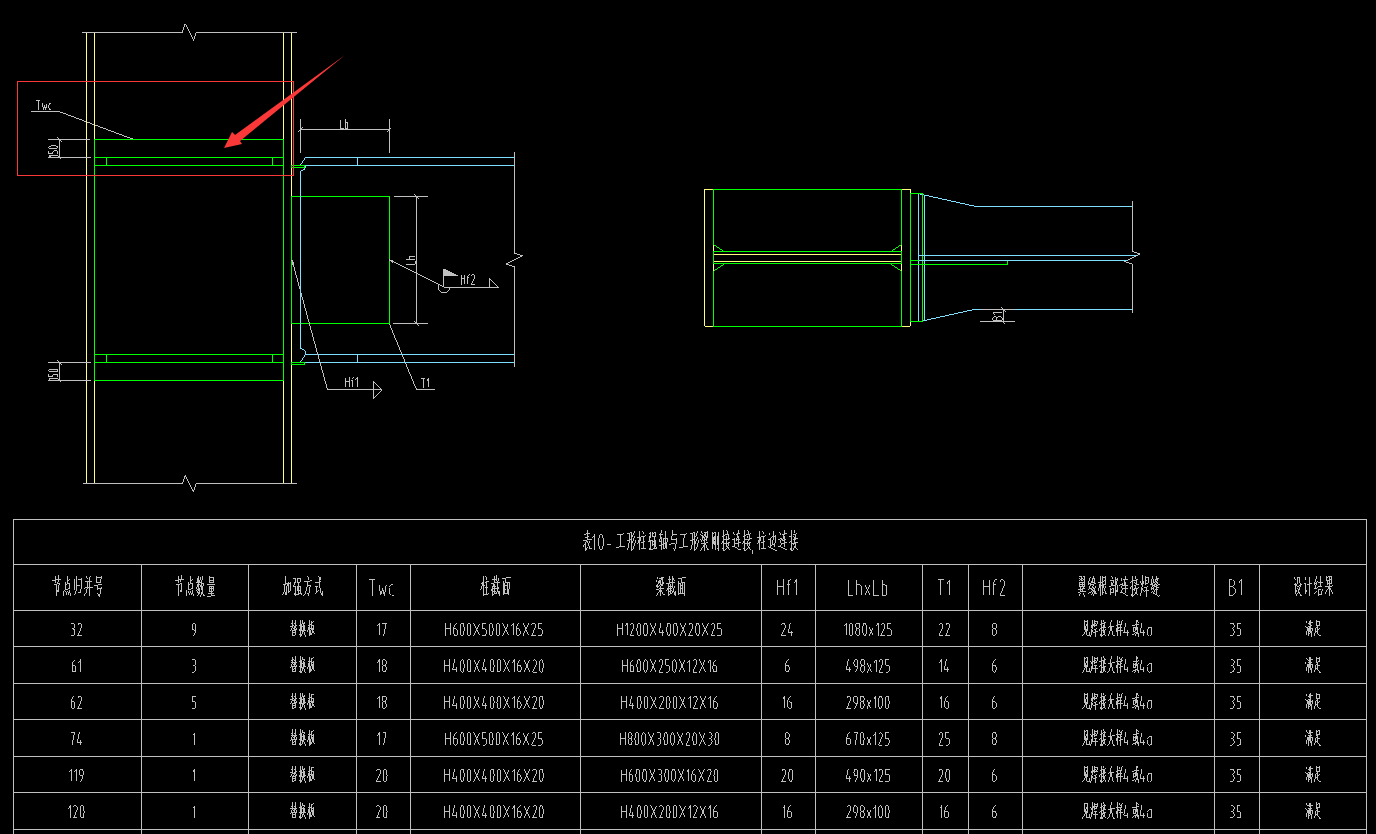Click H400X200X12X16 in row 120
1376x834 pixels.
pyautogui.click(x=669, y=812)
